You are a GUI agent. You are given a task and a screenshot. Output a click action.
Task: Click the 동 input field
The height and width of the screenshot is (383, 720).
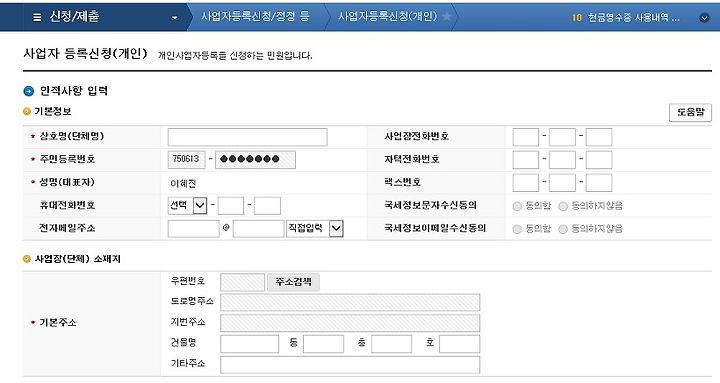(323, 344)
